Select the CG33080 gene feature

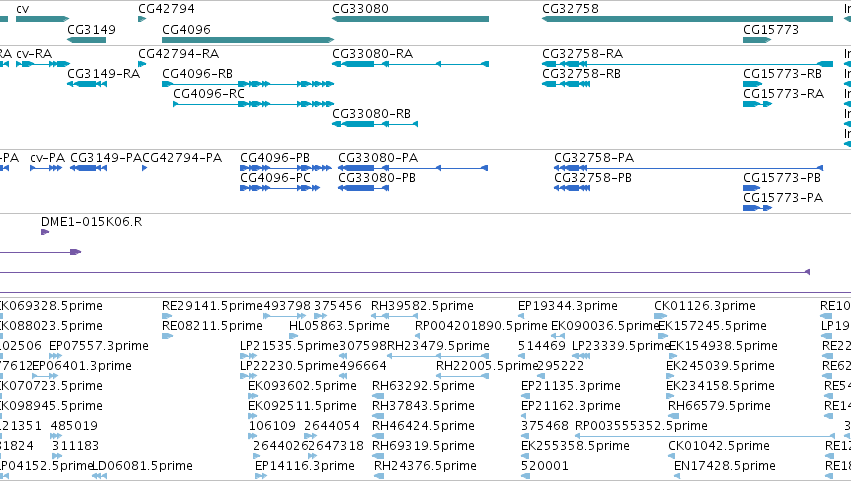[x=410, y=19]
